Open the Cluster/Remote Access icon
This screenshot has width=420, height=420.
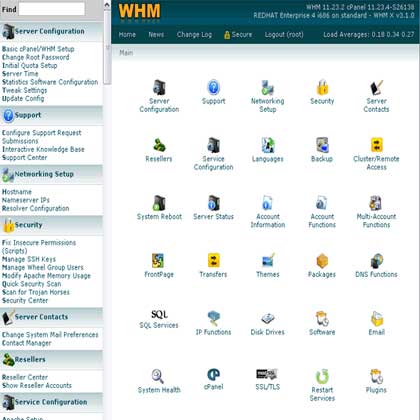click(376, 145)
